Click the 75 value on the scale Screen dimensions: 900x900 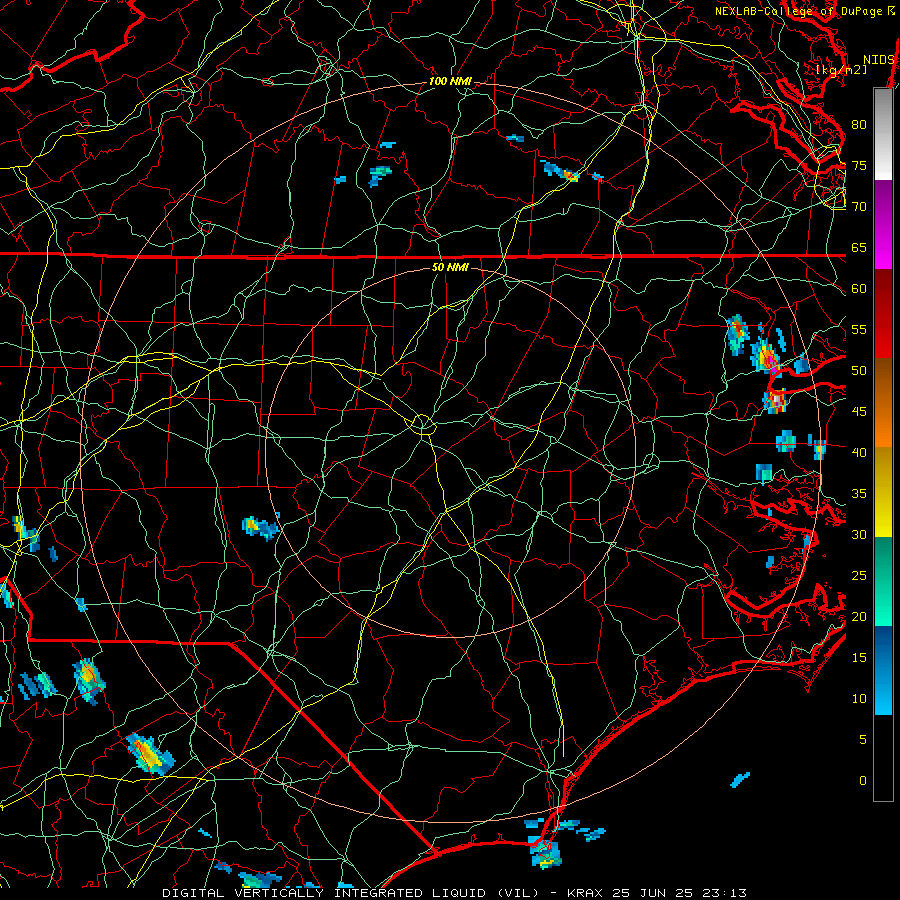tap(859, 166)
